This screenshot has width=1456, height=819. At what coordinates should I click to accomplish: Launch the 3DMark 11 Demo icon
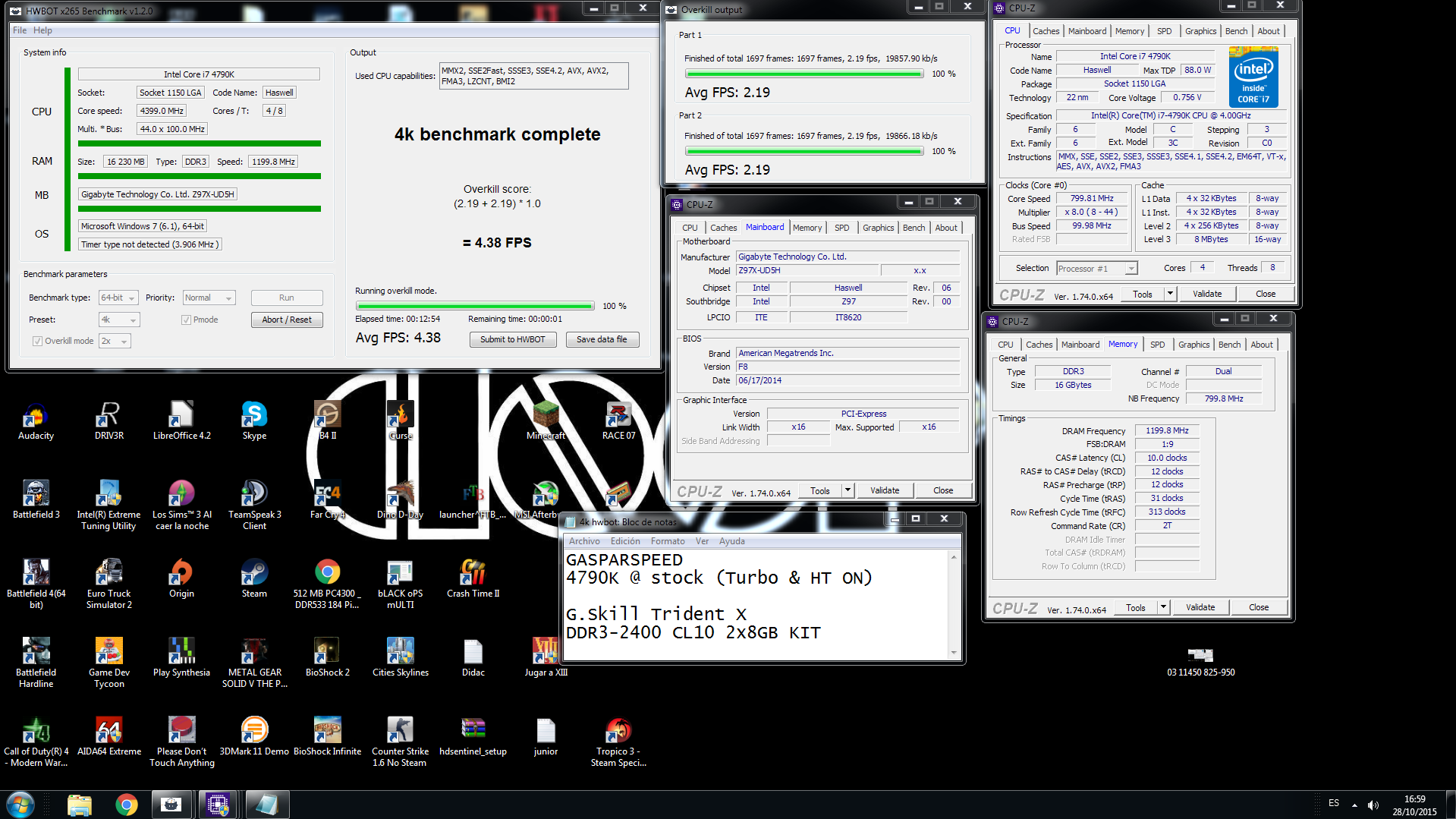pos(254,736)
